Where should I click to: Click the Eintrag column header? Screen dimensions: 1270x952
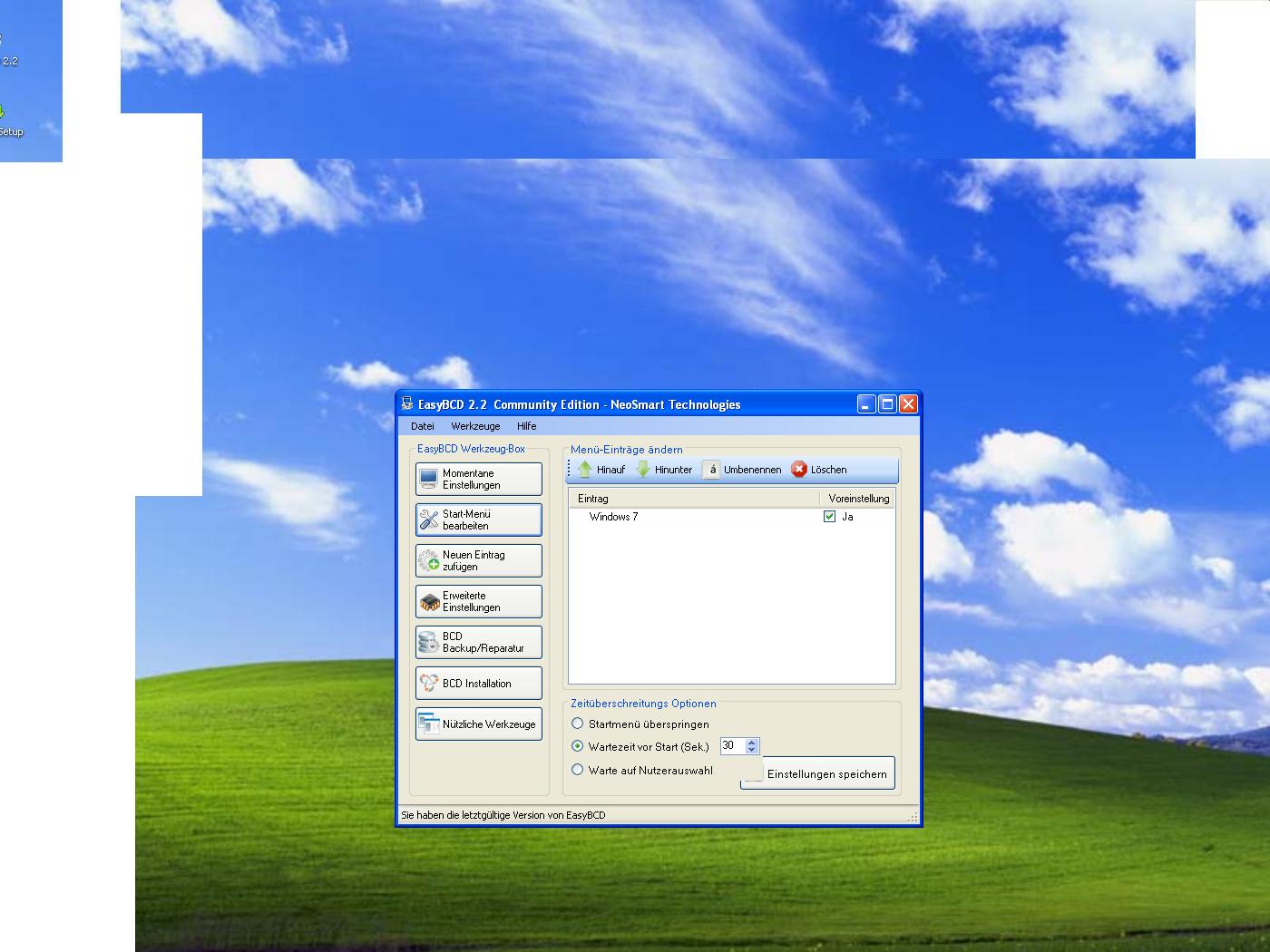[694, 499]
